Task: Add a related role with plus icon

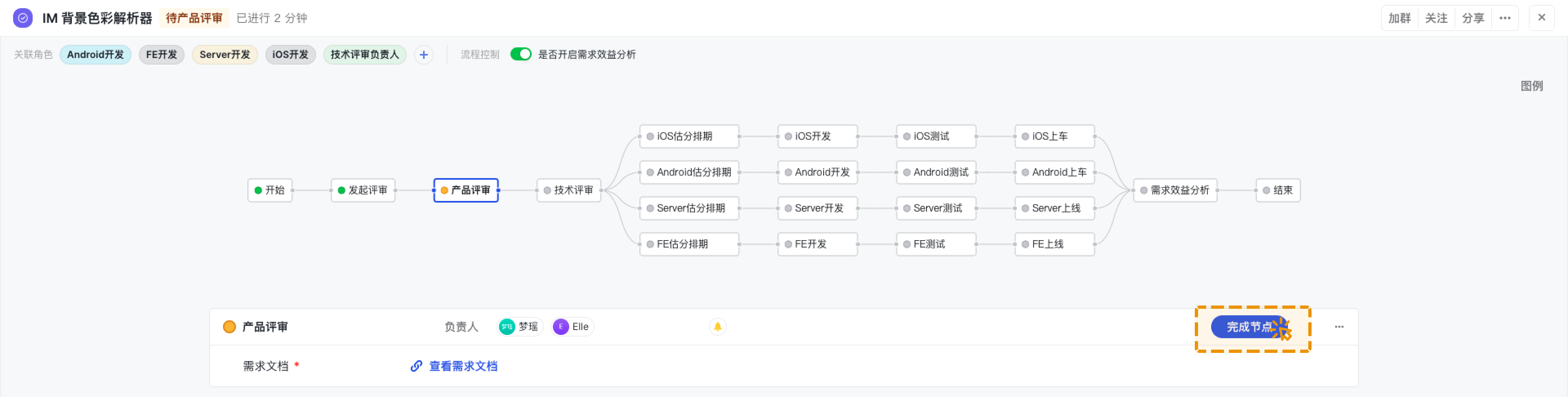Action: 424,55
